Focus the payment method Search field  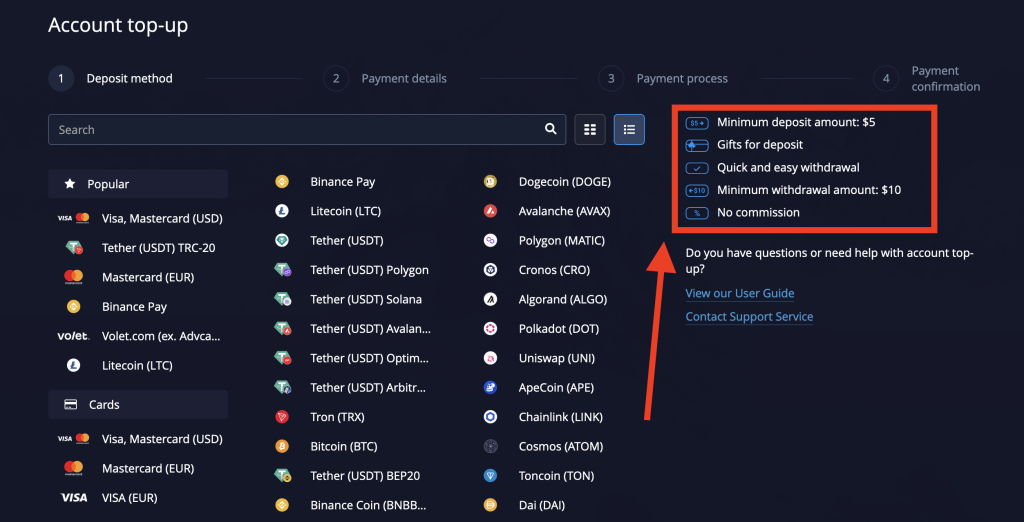coord(307,129)
